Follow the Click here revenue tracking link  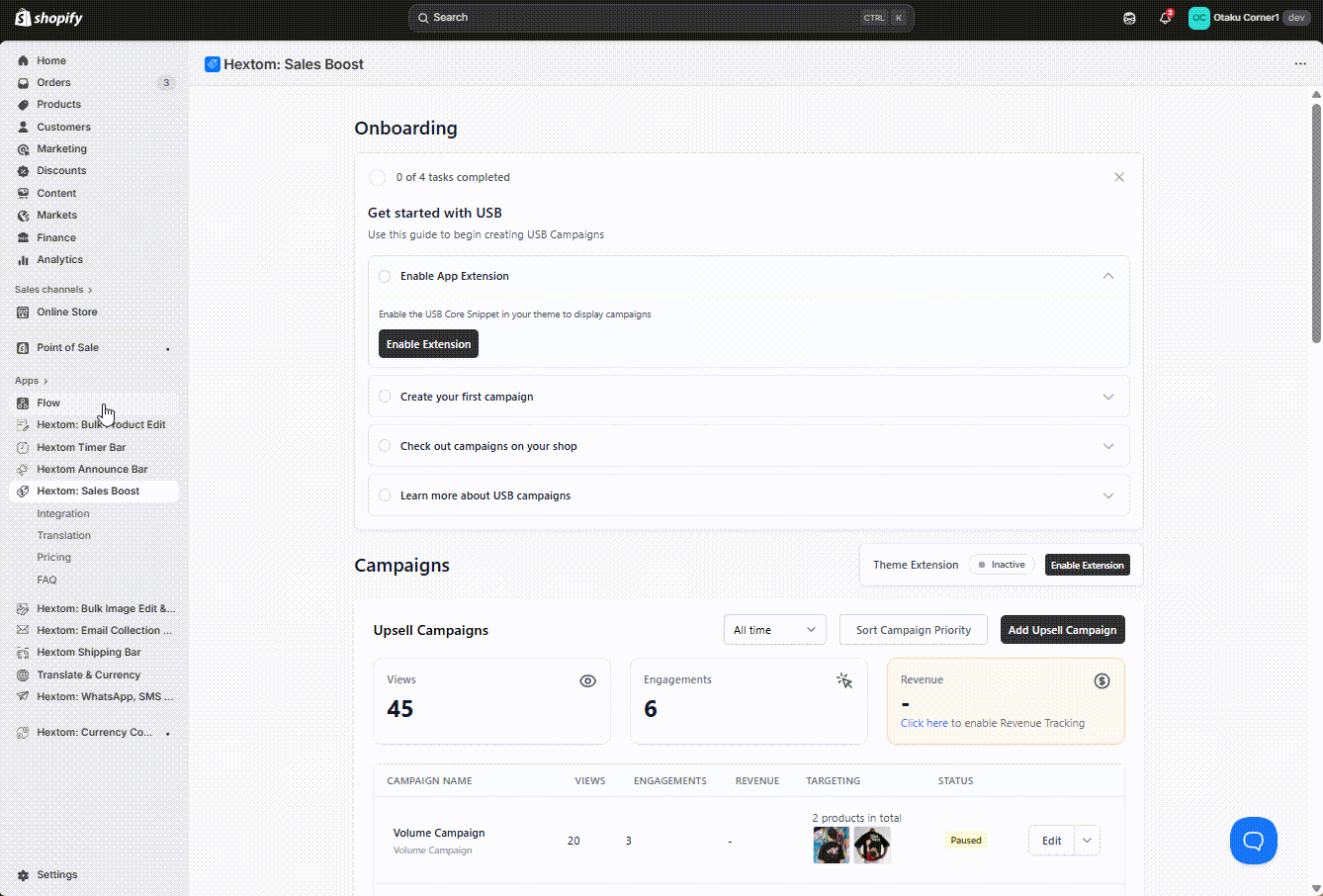coord(925,723)
